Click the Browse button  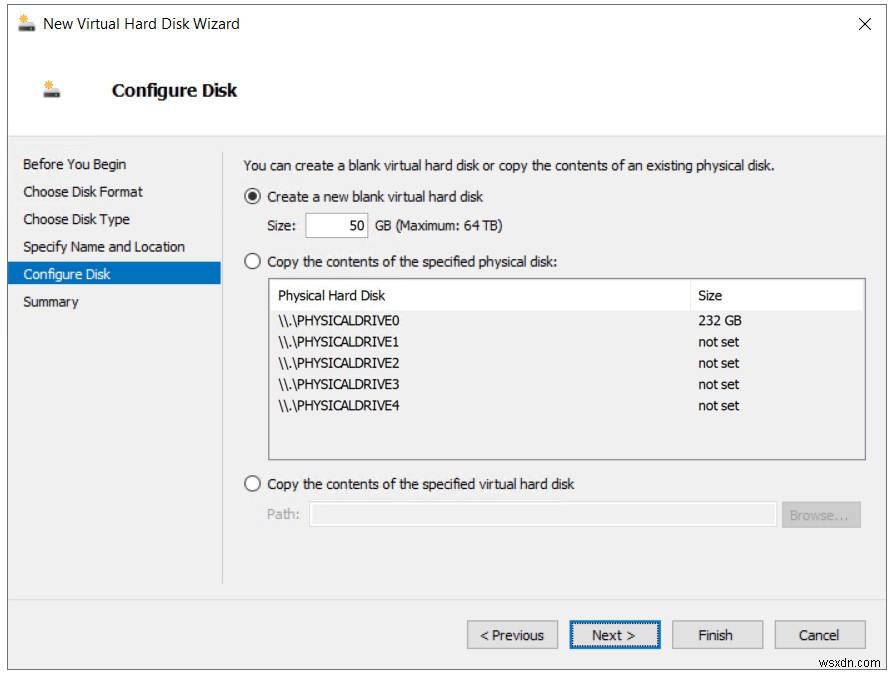(x=822, y=514)
